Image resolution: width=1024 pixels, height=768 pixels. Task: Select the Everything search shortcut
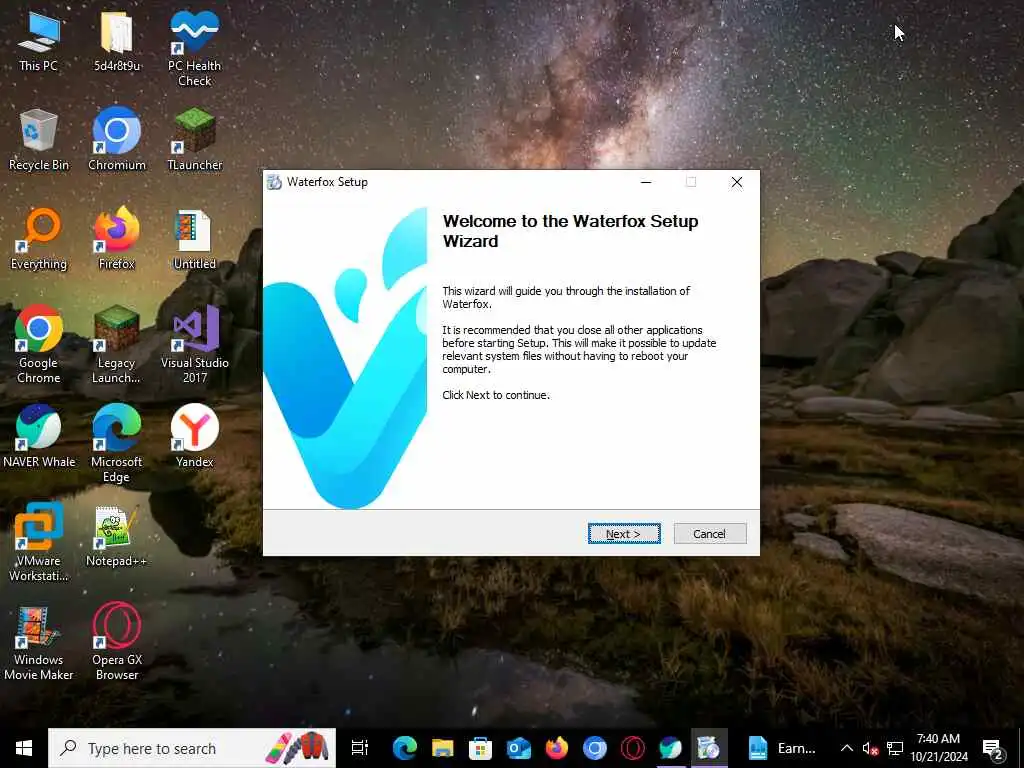[x=38, y=239]
